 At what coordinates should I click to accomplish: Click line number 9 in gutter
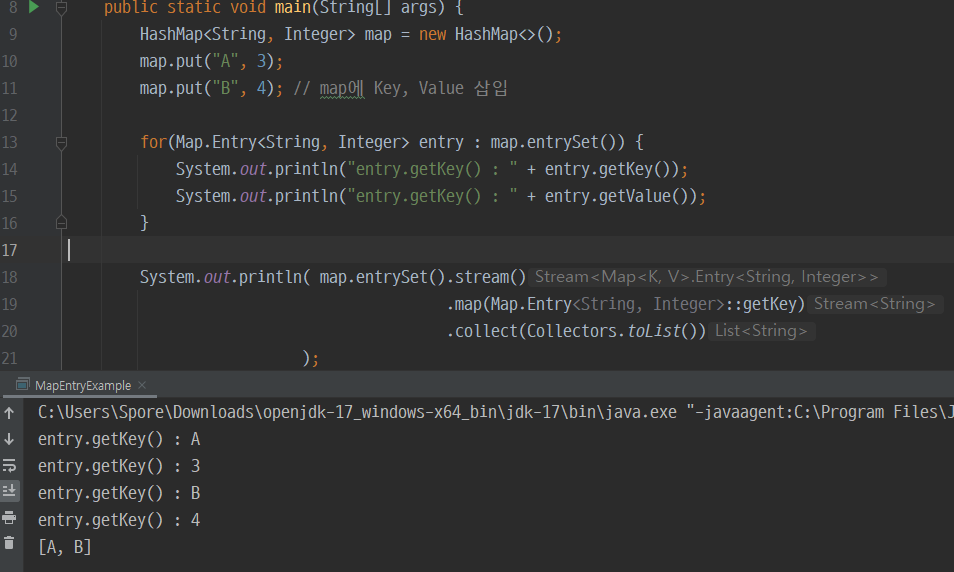coord(13,34)
